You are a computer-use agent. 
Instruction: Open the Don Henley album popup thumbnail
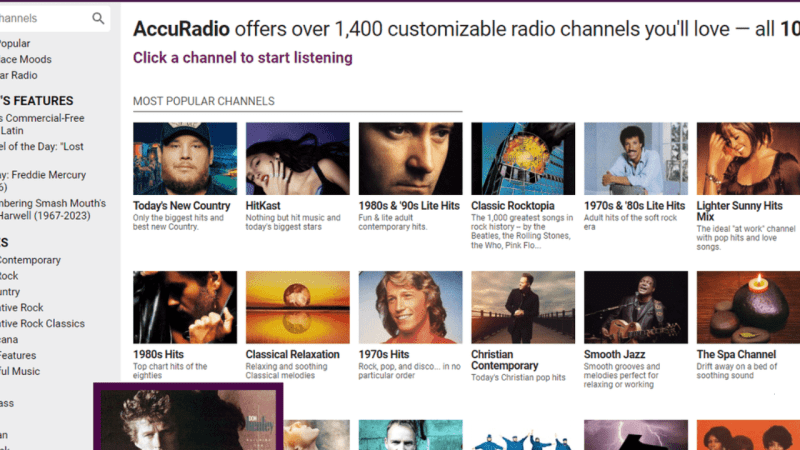pos(188,420)
